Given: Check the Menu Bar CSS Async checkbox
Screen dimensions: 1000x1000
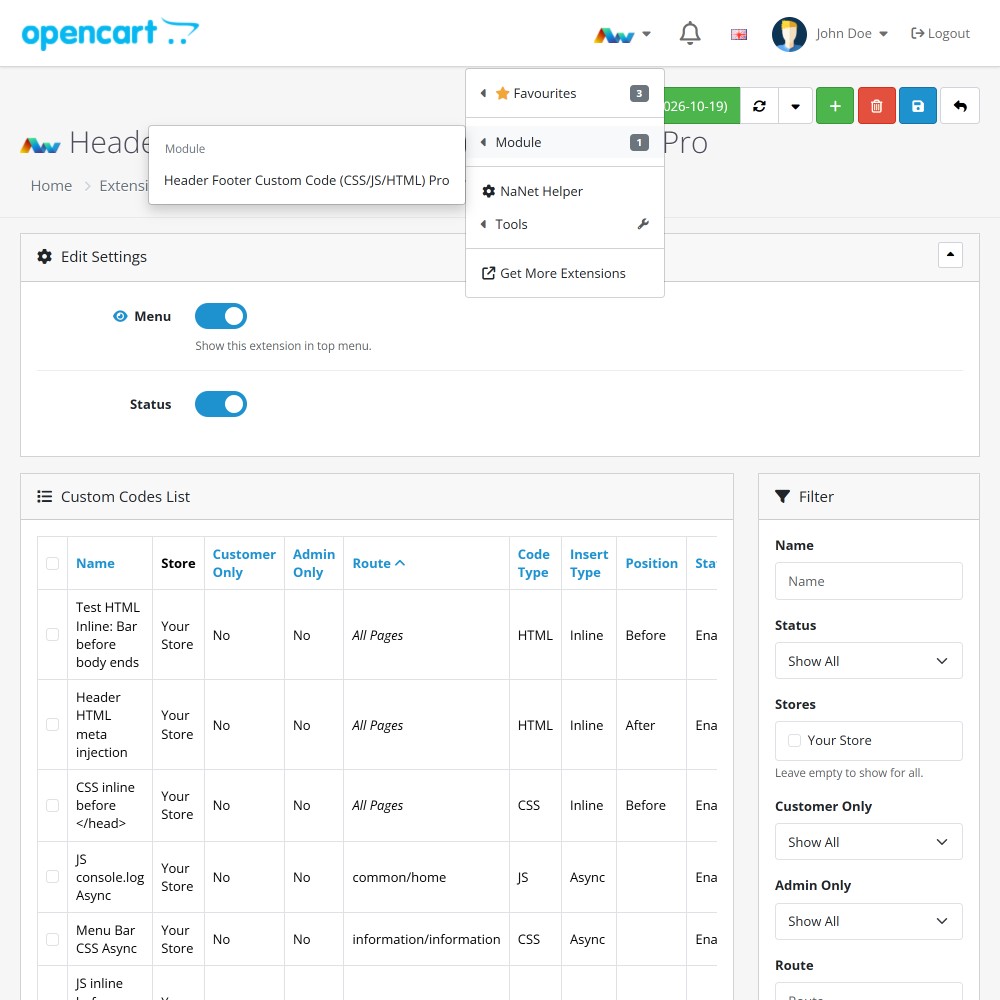Looking at the screenshot, I should (52, 939).
